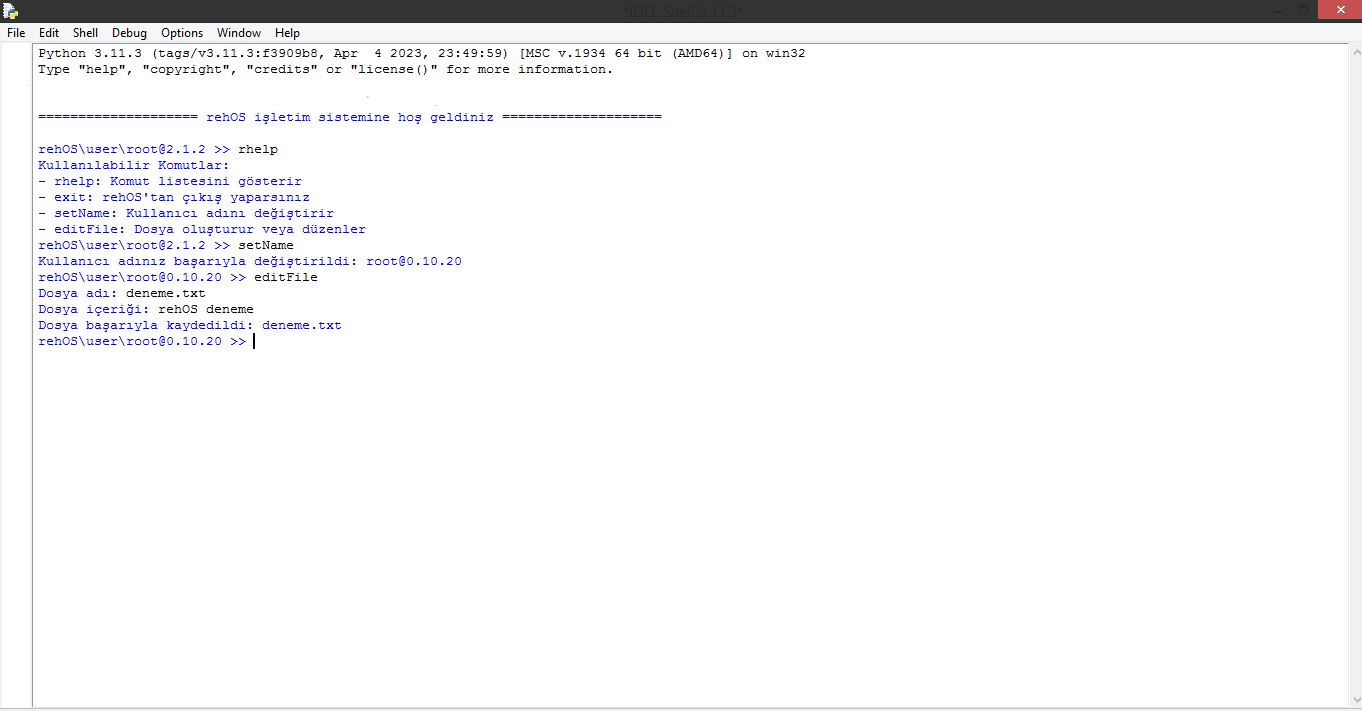This screenshot has height=711, width=1362.
Task: Open the File menu
Action: point(16,33)
